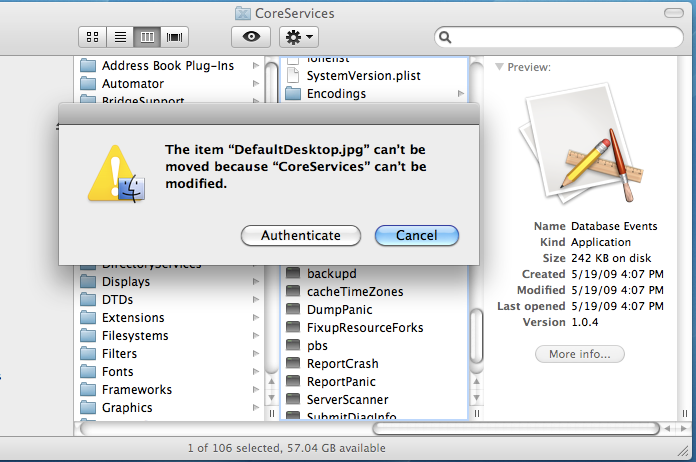Screen dimensions: 696x462
Task: Switch to list view
Action: [120, 37]
